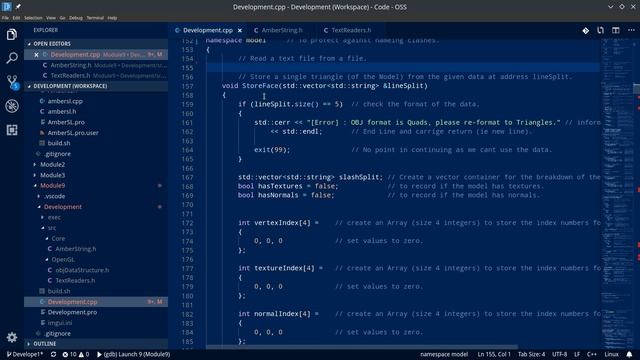Open ambersl.h in the file tree
640x360 pixels.
tap(96, 111)
